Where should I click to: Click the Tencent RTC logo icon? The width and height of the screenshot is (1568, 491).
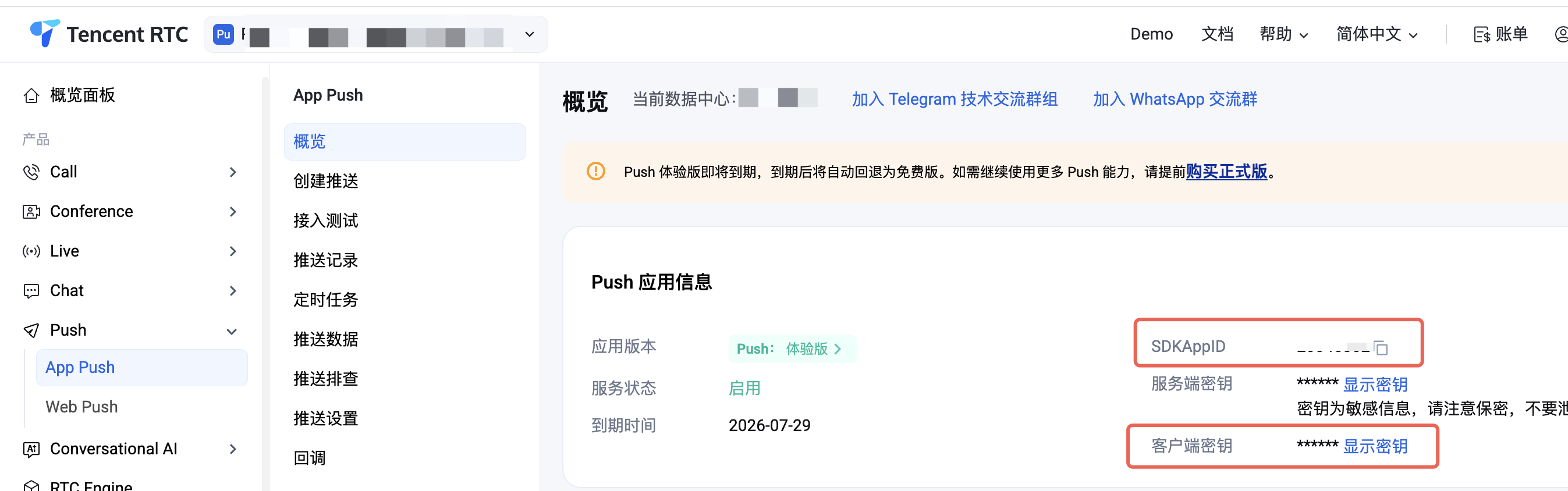pos(44,34)
